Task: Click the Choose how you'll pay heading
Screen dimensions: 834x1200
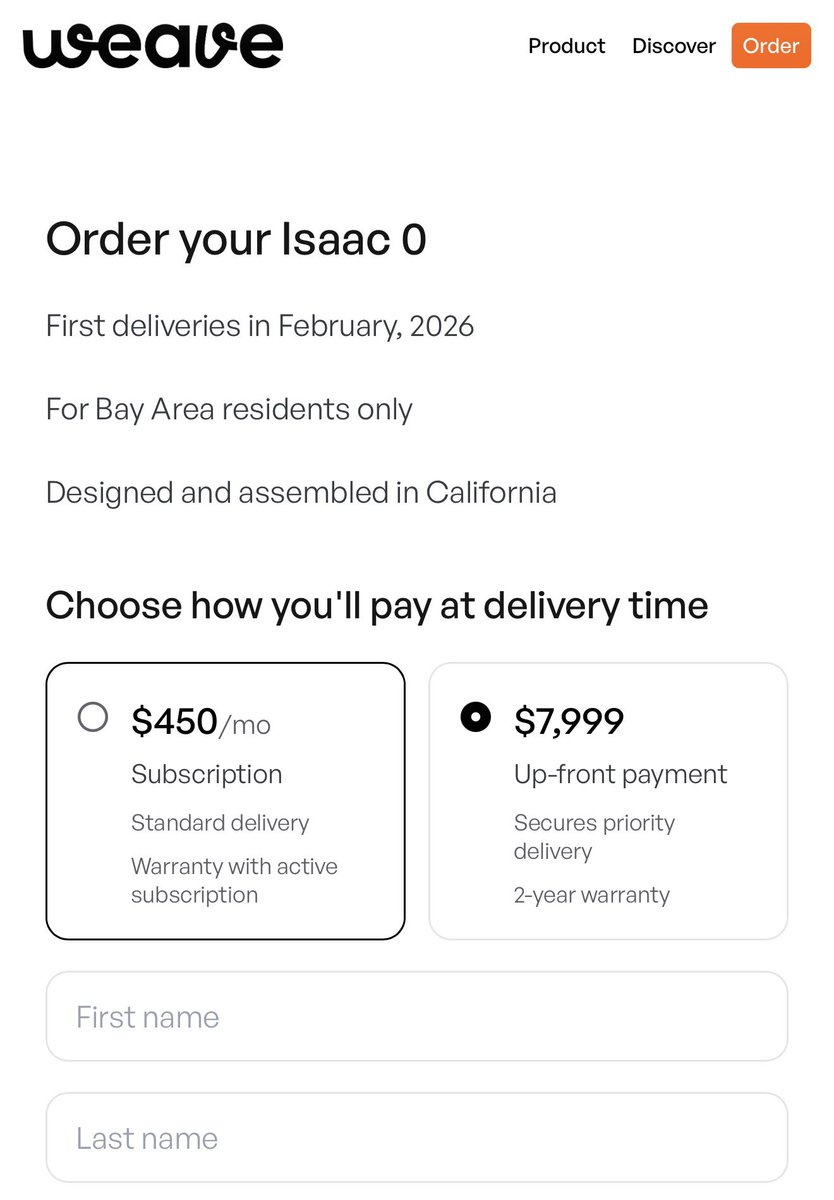Action: (377, 606)
